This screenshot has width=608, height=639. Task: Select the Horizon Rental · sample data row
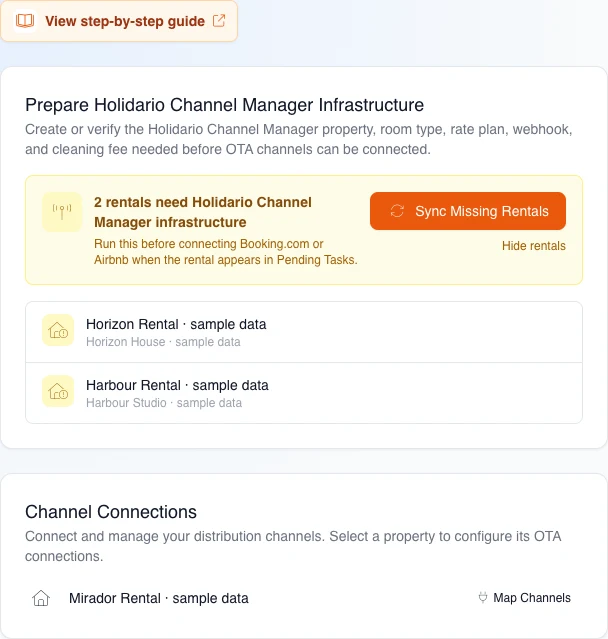[304, 332]
